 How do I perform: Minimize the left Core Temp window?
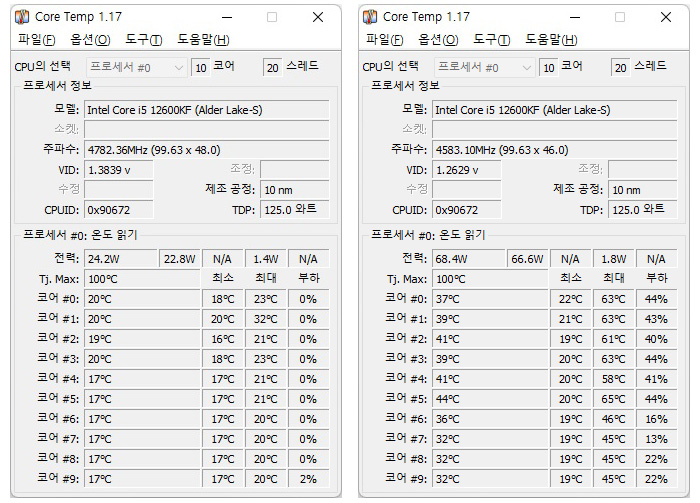(227, 17)
